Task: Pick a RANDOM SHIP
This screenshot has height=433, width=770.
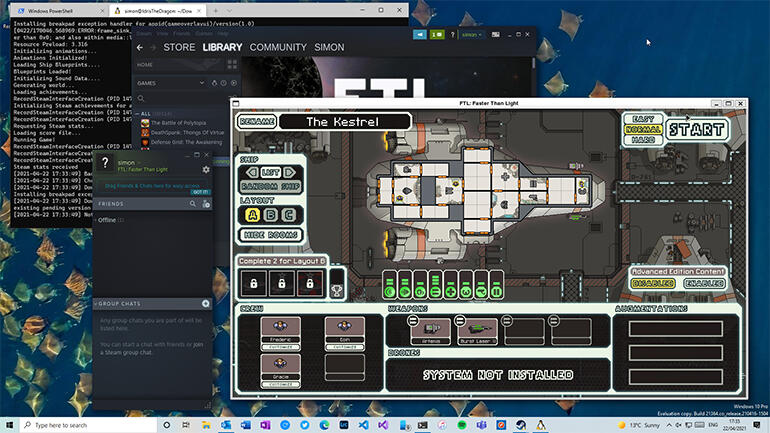Action: pos(271,187)
